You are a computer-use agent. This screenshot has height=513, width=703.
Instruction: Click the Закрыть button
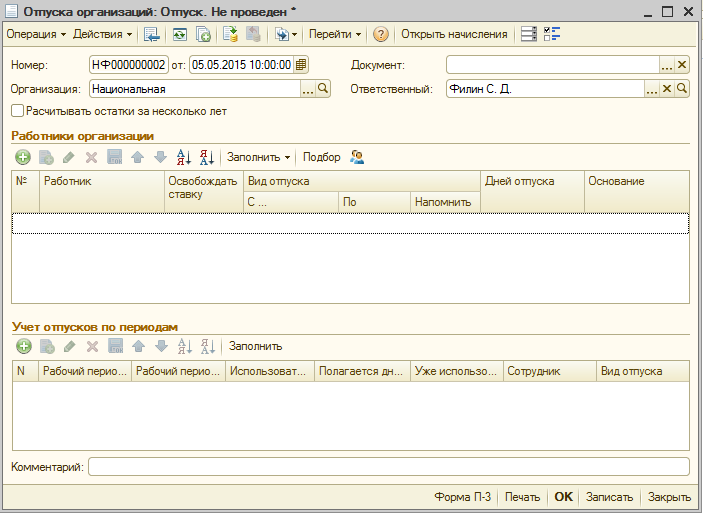[x=669, y=497]
